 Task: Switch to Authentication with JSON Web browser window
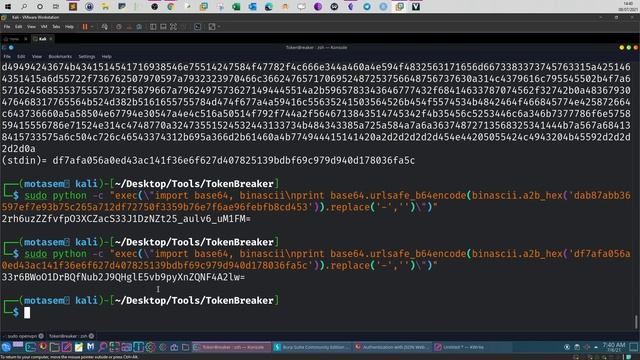[392, 347]
